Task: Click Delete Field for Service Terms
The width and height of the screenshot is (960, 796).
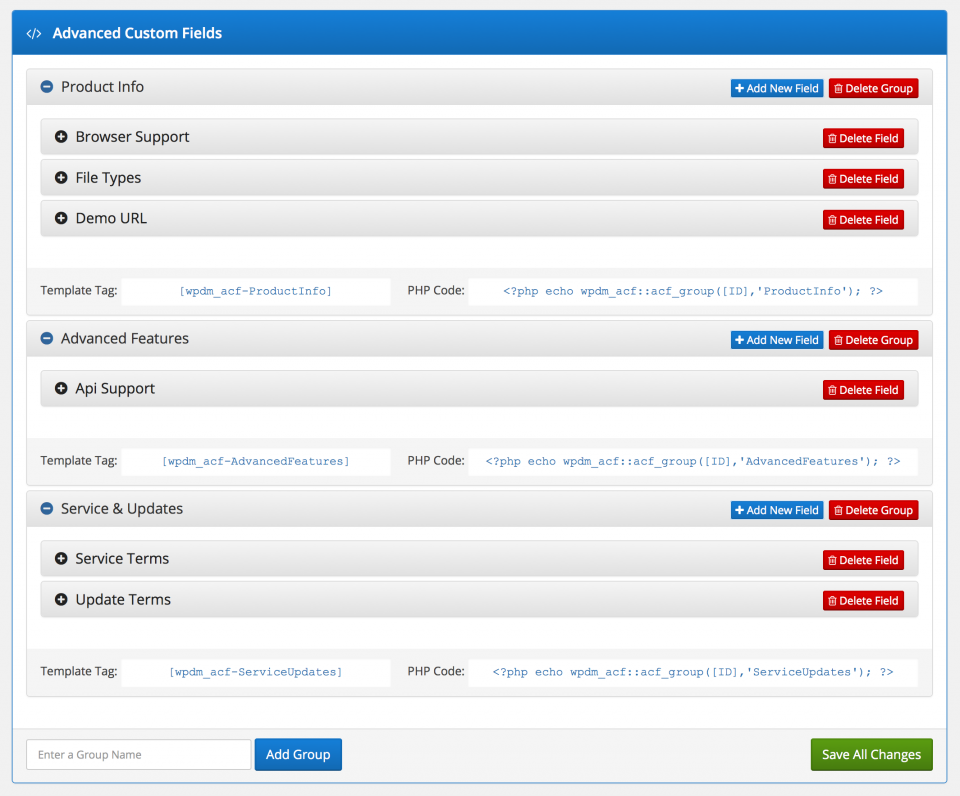Action: [x=863, y=560]
